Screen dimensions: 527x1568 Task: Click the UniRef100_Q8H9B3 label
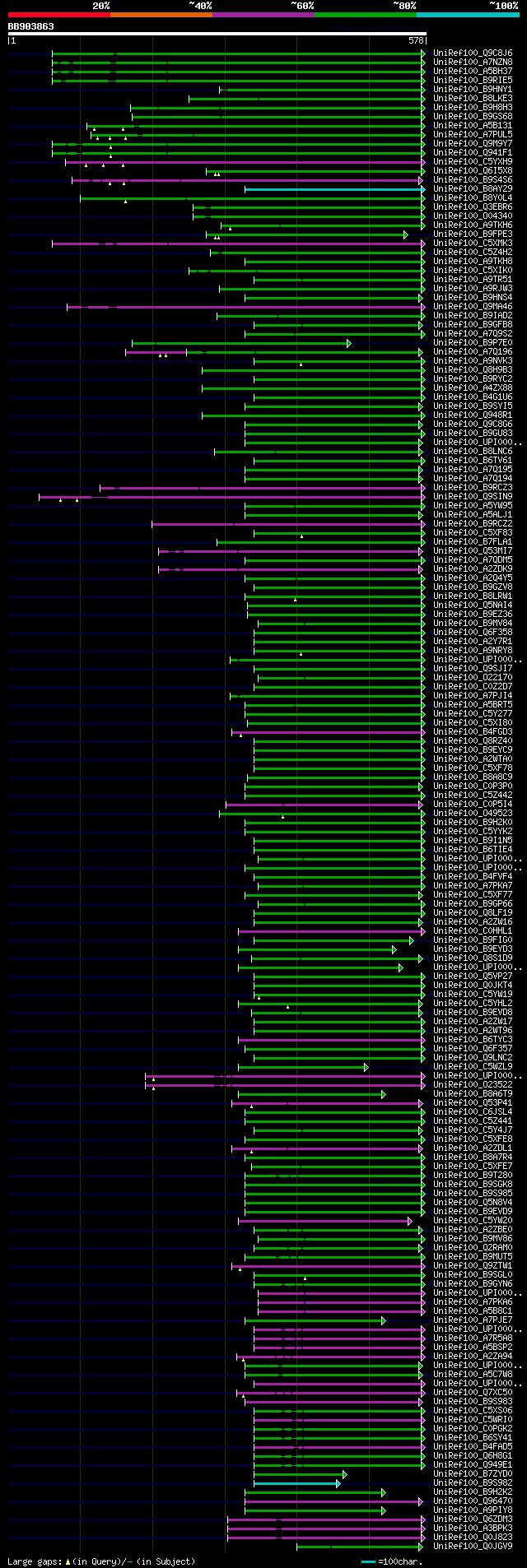tap(473, 370)
